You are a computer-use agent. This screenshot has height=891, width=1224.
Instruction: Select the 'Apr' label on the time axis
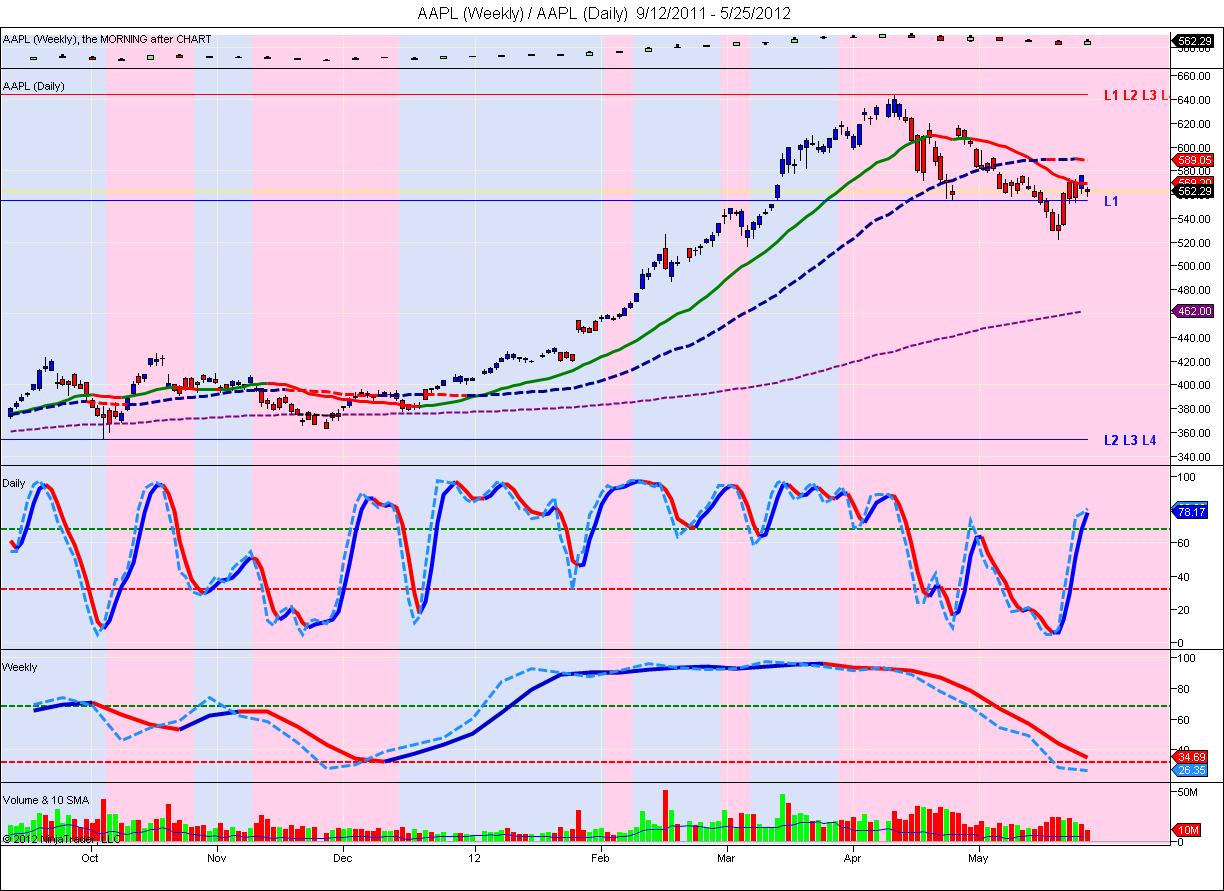tap(853, 858)
